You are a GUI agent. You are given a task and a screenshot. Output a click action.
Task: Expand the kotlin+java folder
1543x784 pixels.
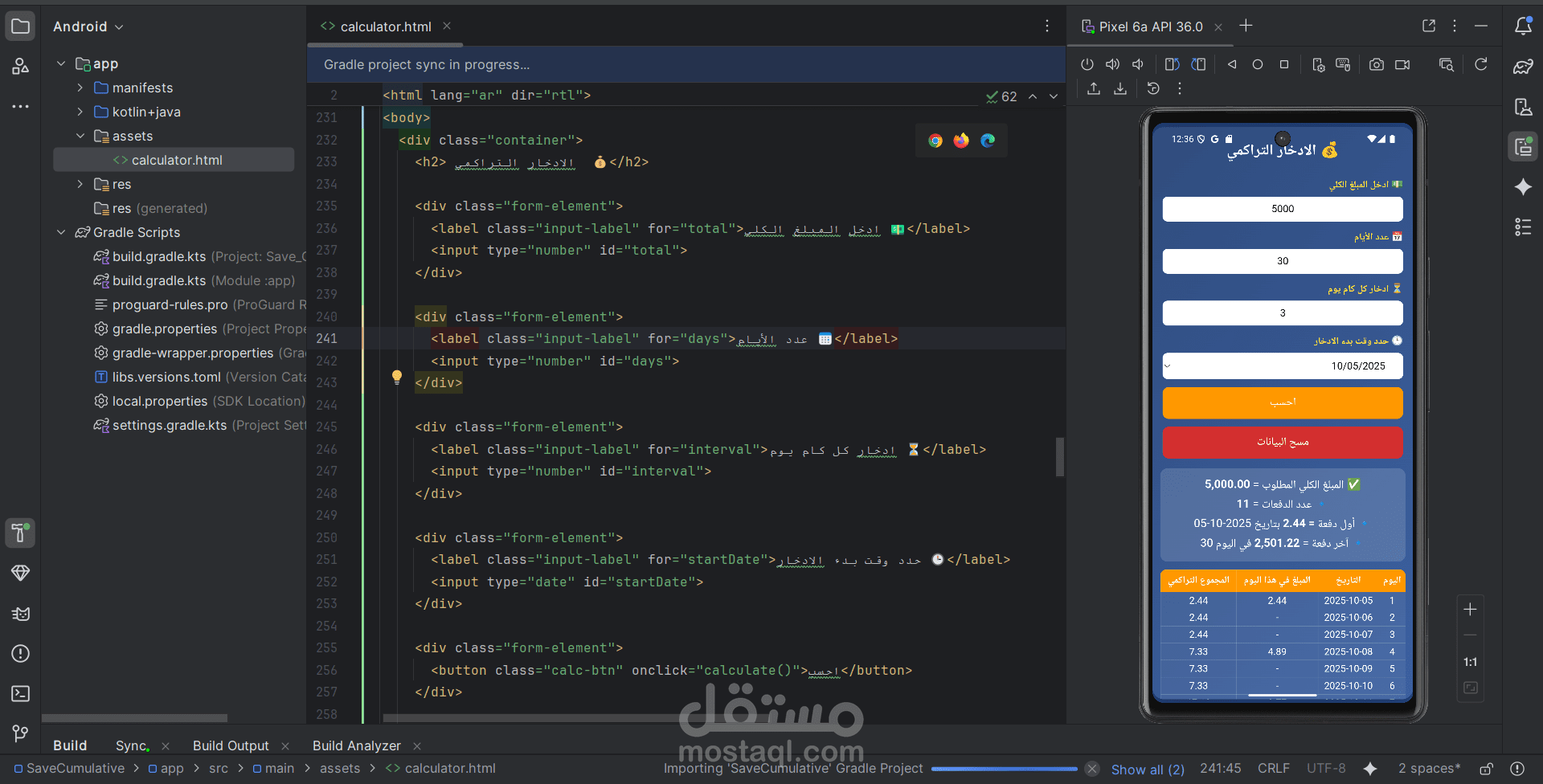point(80,112)
